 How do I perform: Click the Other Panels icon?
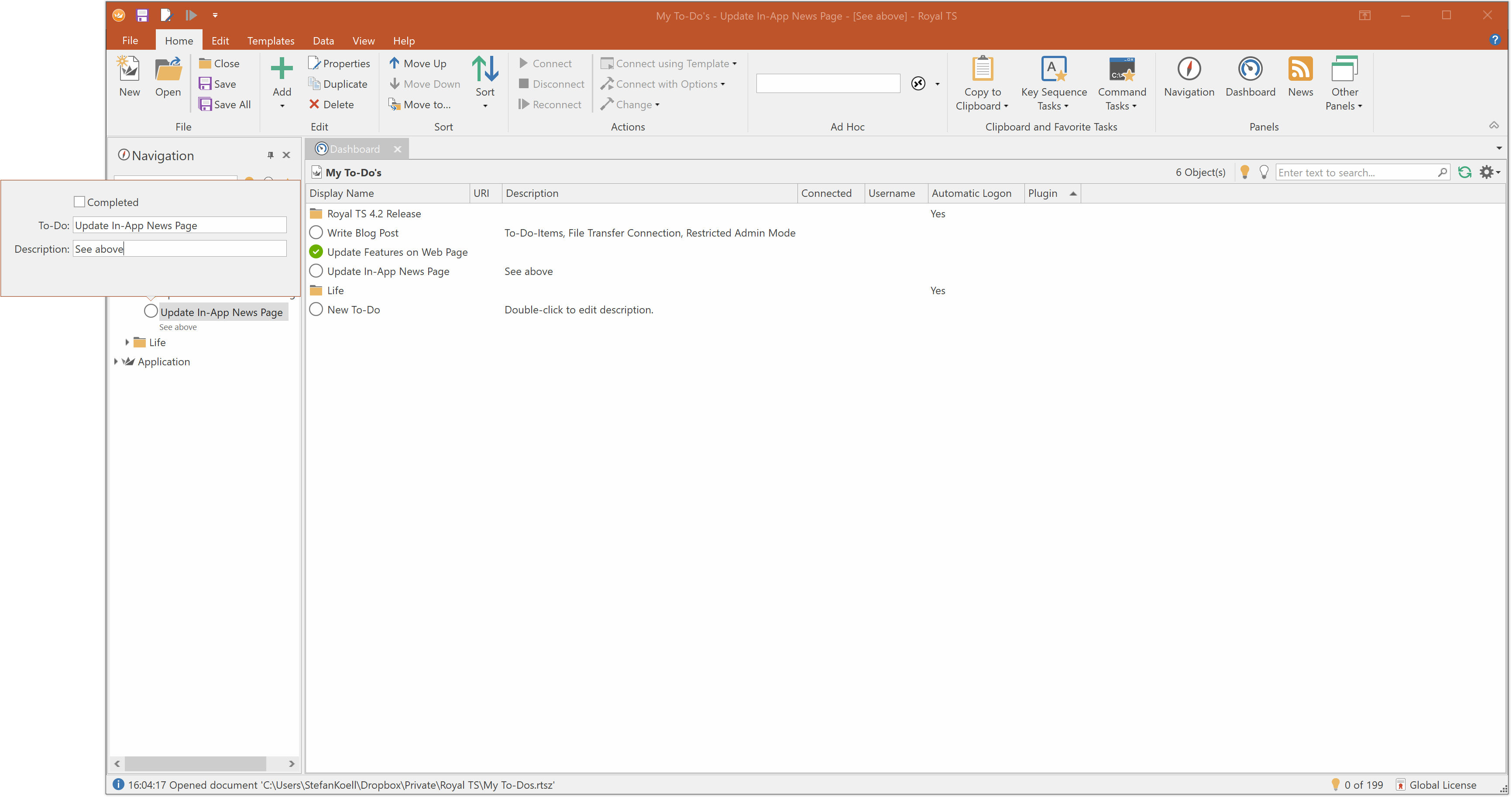[1344, 69]
